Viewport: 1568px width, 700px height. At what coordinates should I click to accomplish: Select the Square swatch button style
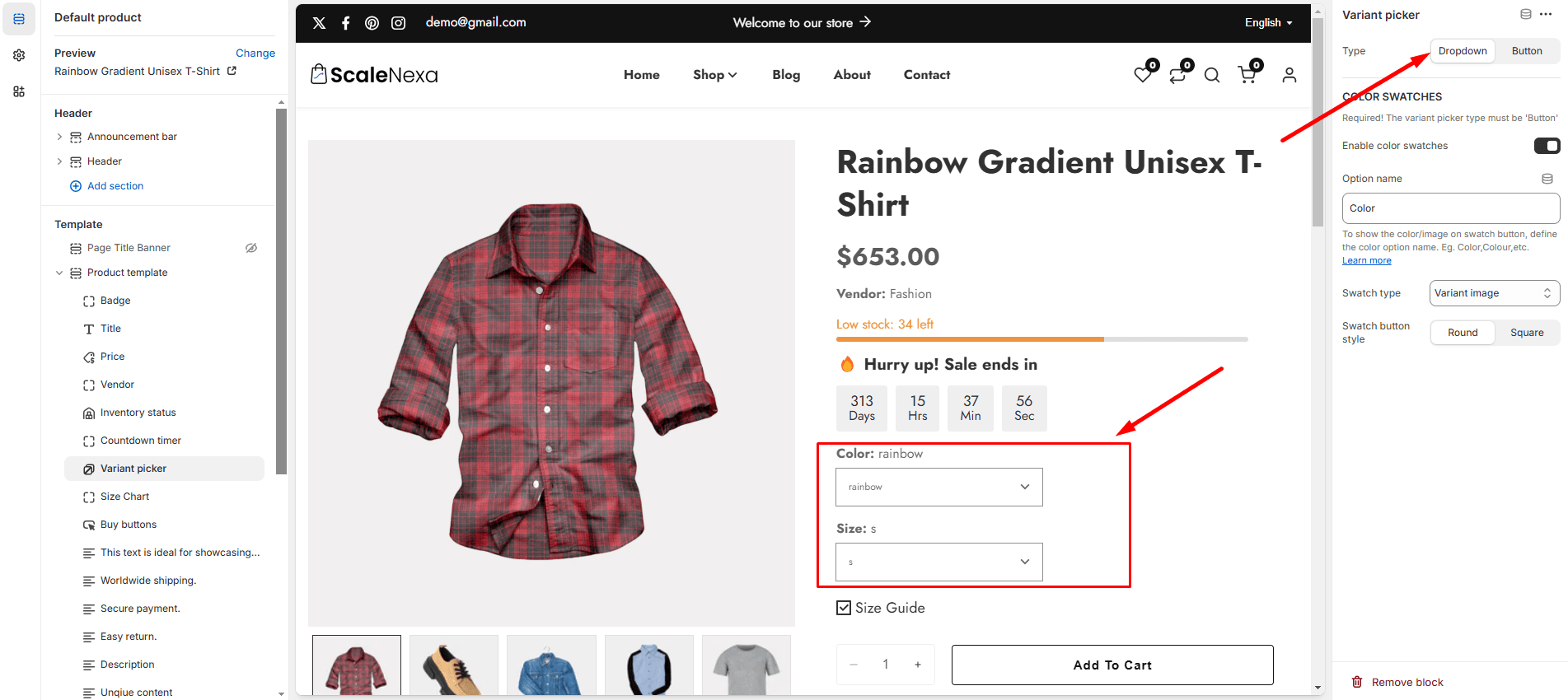pos(1527,333)
